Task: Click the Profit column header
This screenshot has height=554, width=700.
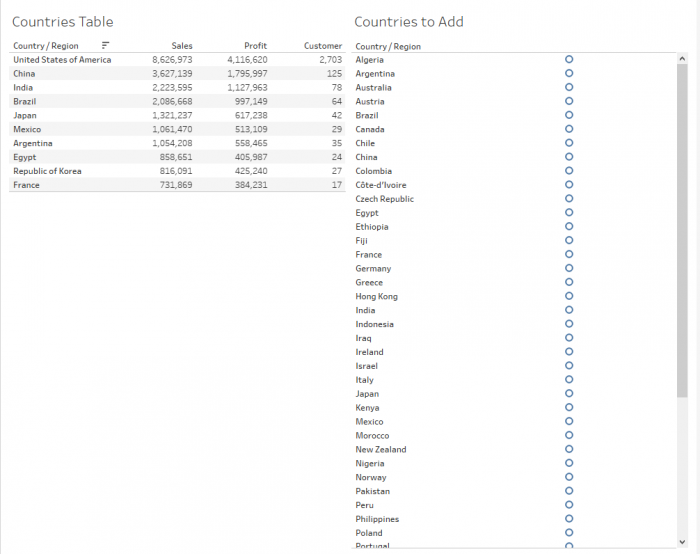Action: [255, 46]
